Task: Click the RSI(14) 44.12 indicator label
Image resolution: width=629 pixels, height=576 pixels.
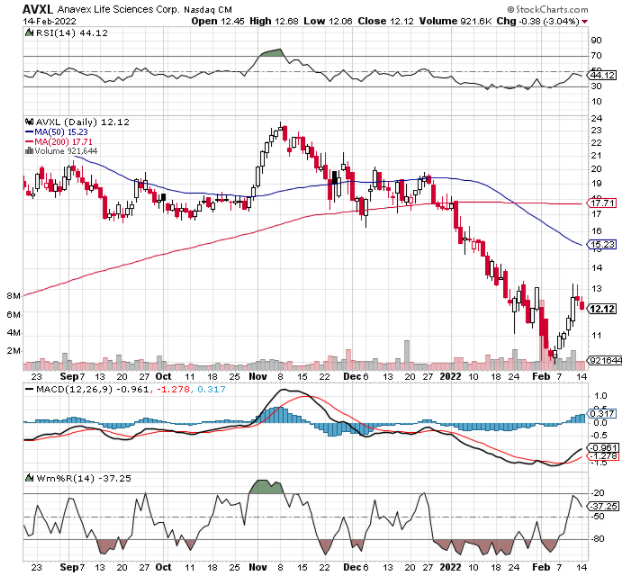Action: point(72,33)
